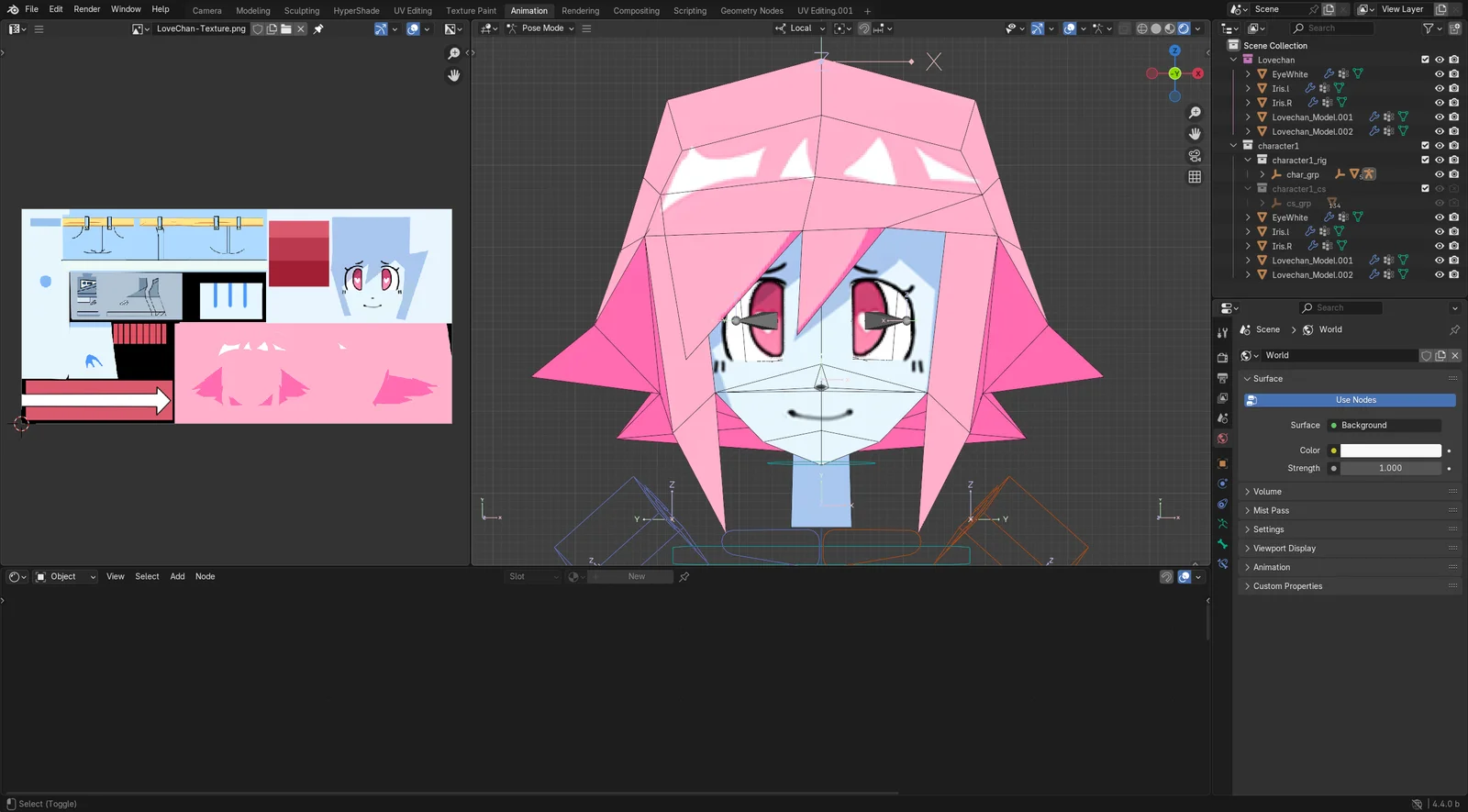Uncheck the character1 collection exclude checkbox

tap(1425, 146)
